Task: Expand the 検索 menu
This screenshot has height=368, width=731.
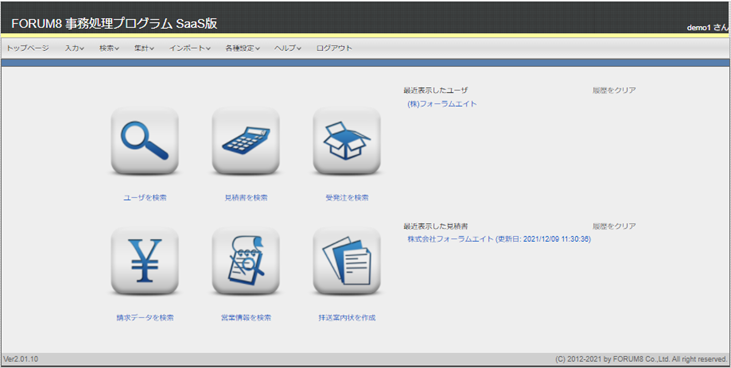Action: tap(109, 48)
